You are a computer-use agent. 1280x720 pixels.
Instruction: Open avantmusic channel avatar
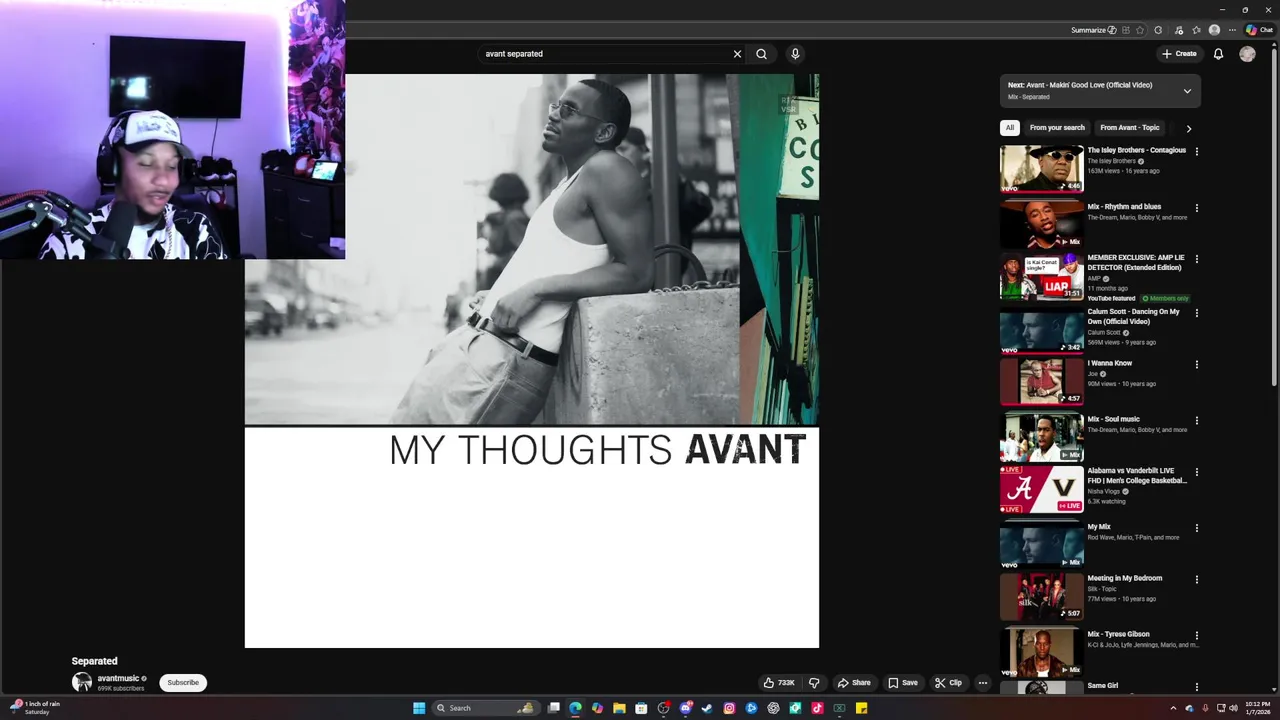point(82,682)
